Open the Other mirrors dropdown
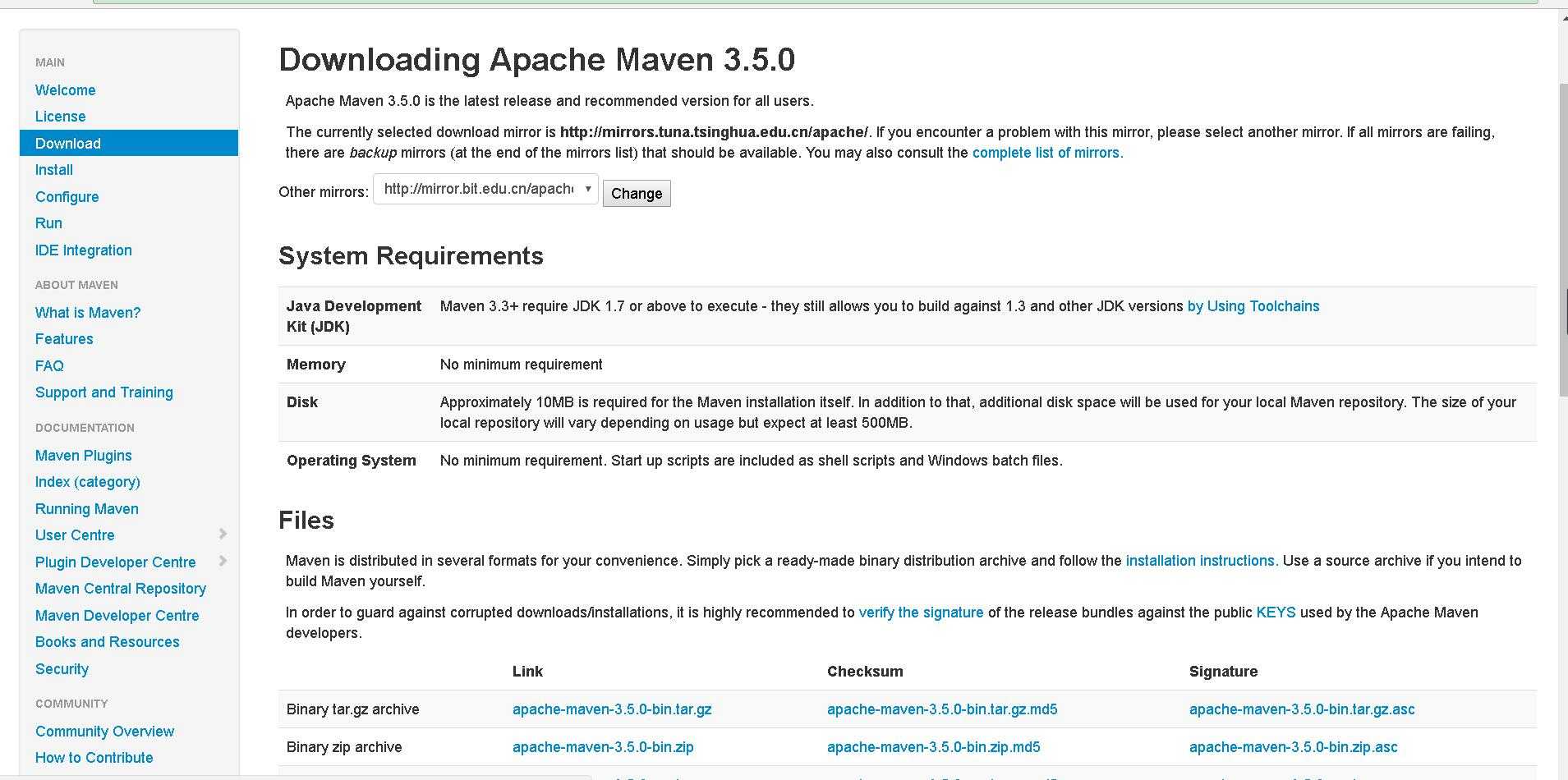 pyautogui.click(x=485, y=189)
